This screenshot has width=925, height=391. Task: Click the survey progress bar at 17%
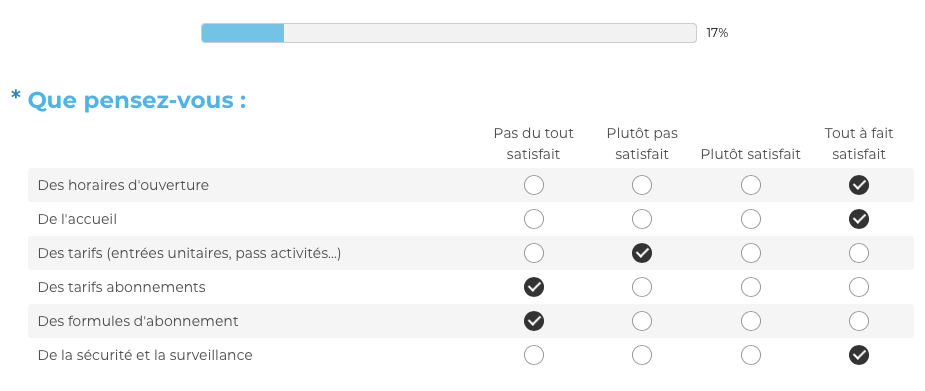click(x=449, y=33)
